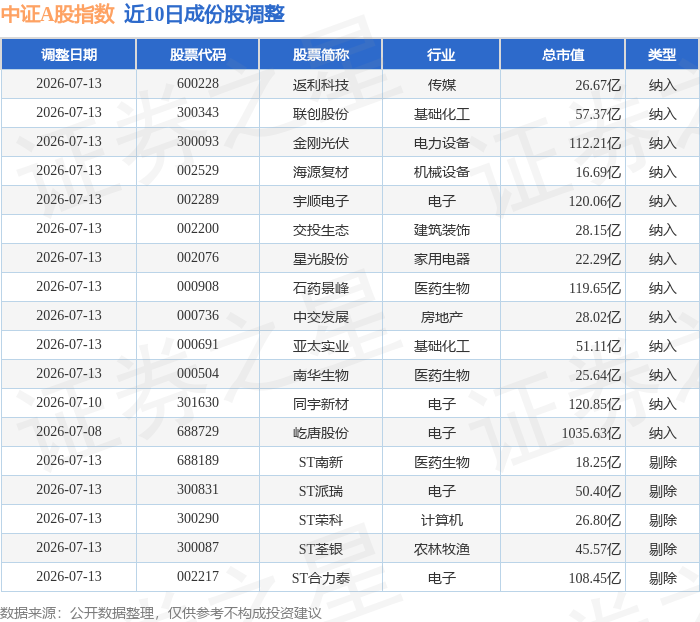Open the 石药景峰 stock entry
Image resolution: width=700 pixels, height=622 pixels.
[321, 288]
